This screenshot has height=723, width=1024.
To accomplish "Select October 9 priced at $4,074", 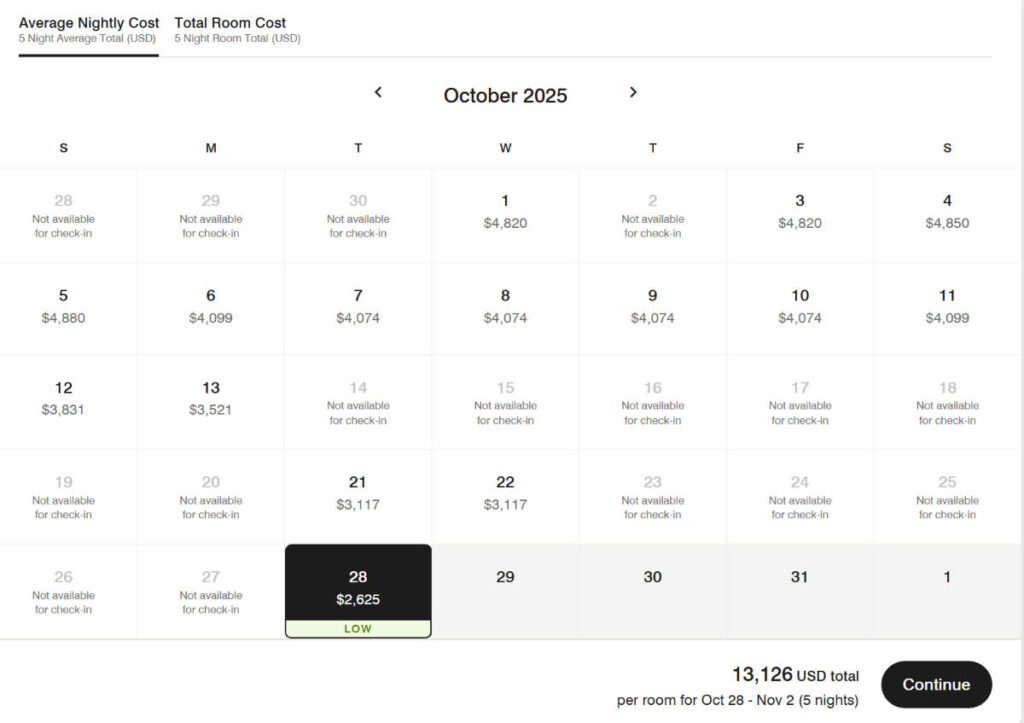I will (x=652, y=306).
